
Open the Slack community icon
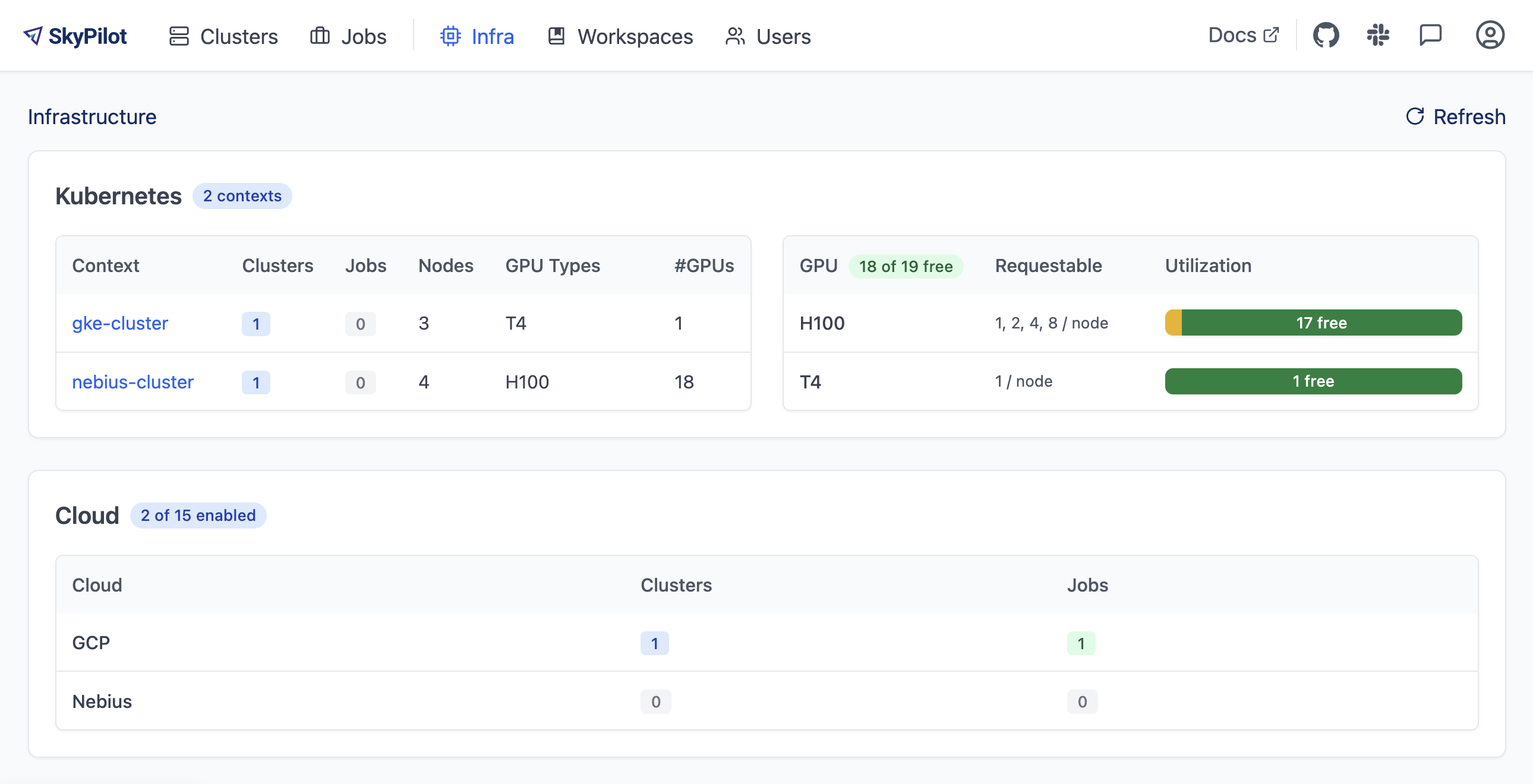click(x=1378, y=36)
